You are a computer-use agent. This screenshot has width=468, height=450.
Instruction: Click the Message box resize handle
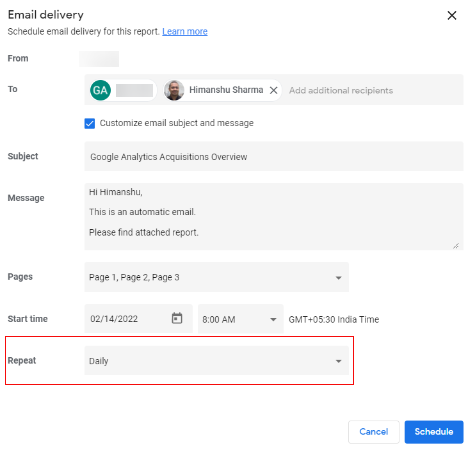pyautogui.click(x=456, y=246)
